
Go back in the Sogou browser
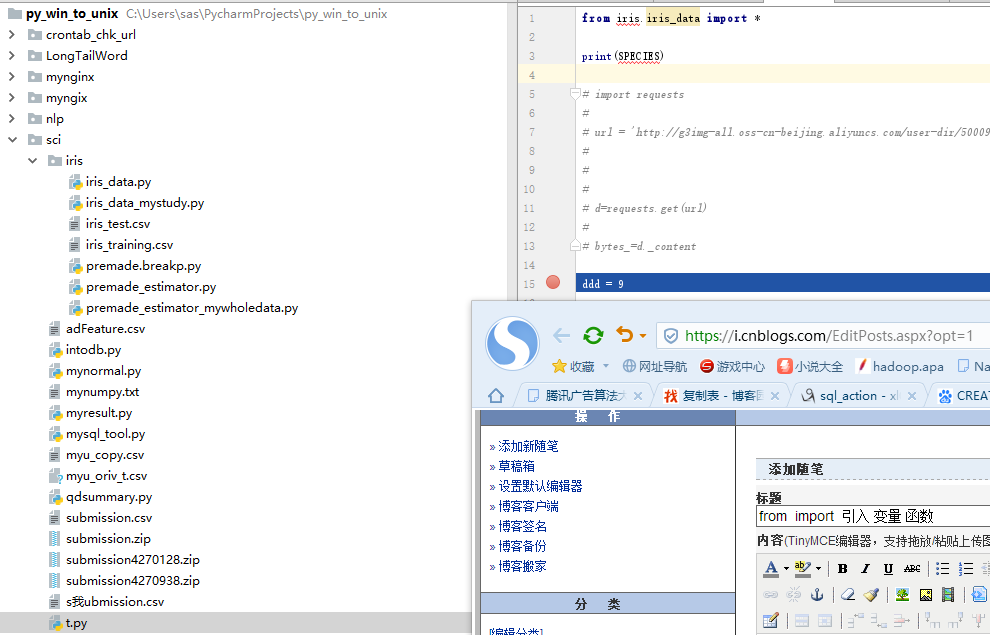(x=561, y=335)
